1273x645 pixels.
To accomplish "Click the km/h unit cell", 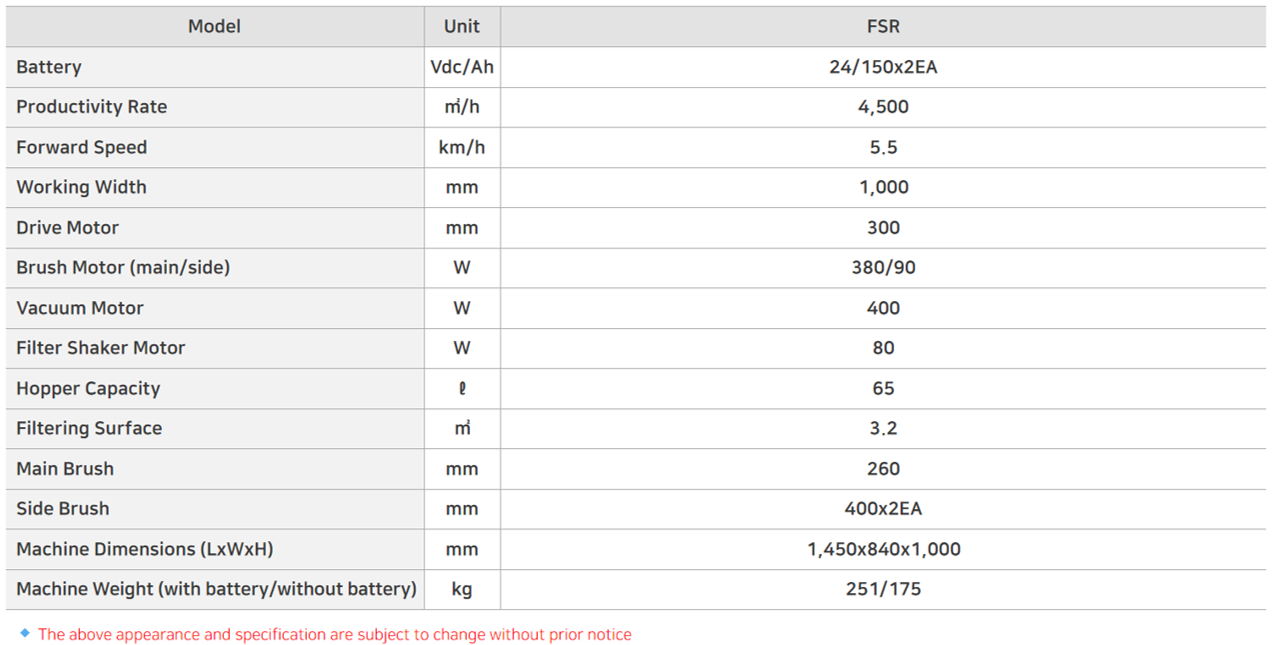I will point(462,147).
